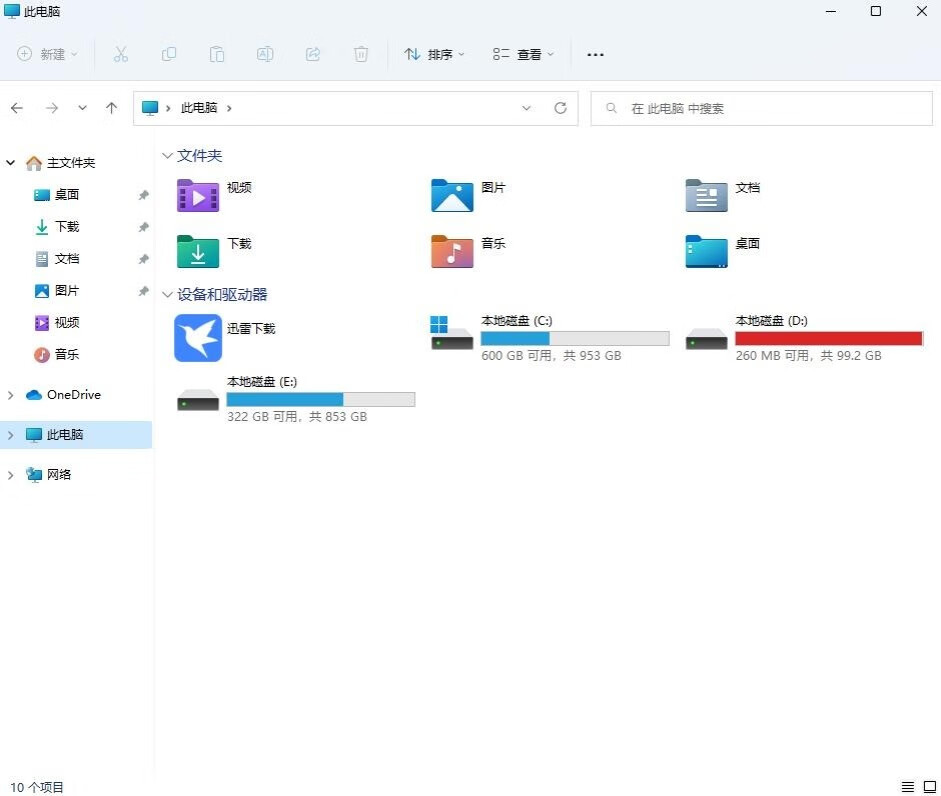Unpin 桌面 using its pin icon
The image size is (941, 796).
pos(143,195)
